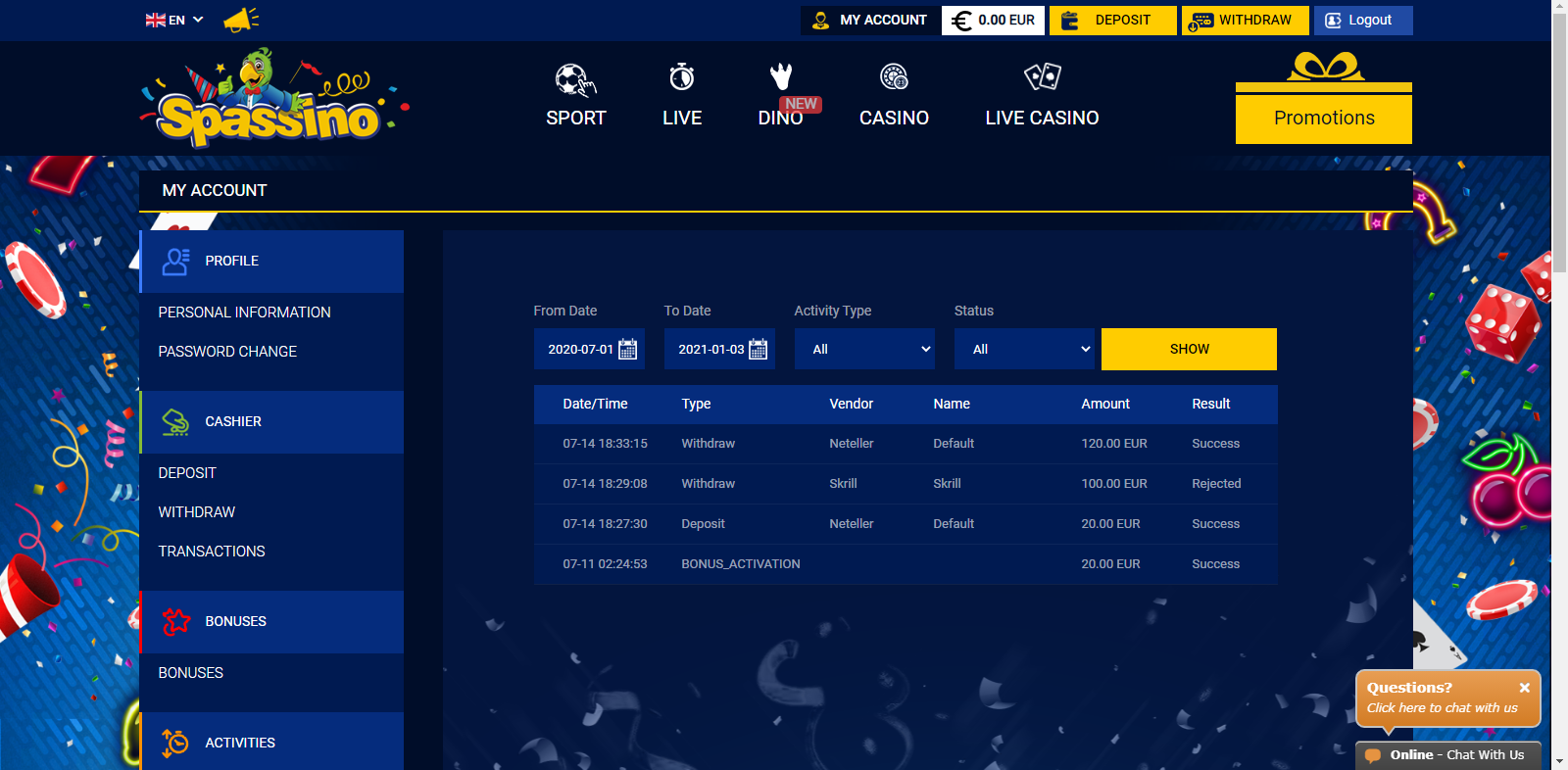Click the Casino chip icon
This screenshot has width=1568, height=770.
click(894, 76)
